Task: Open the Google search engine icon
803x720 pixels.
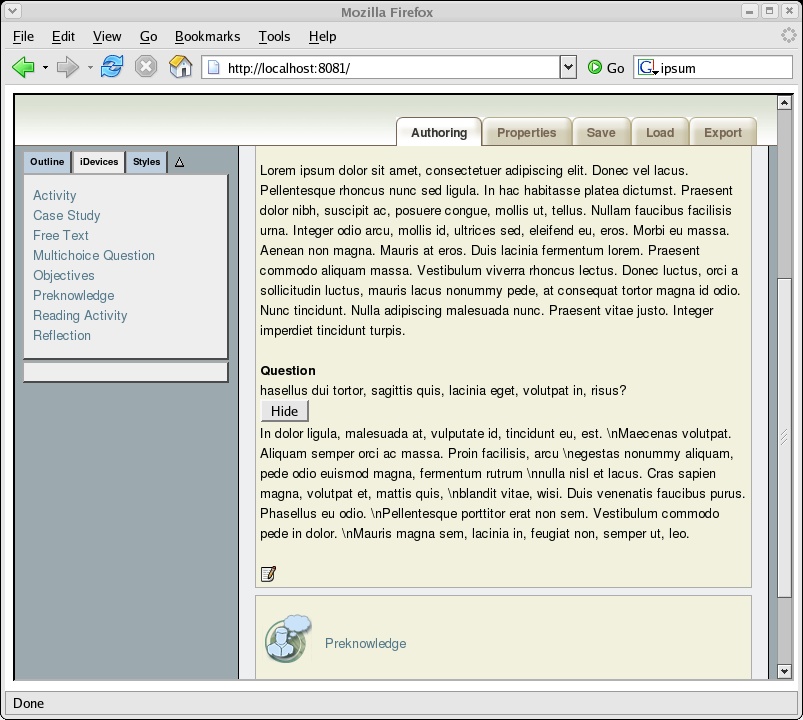Action: 647,68
